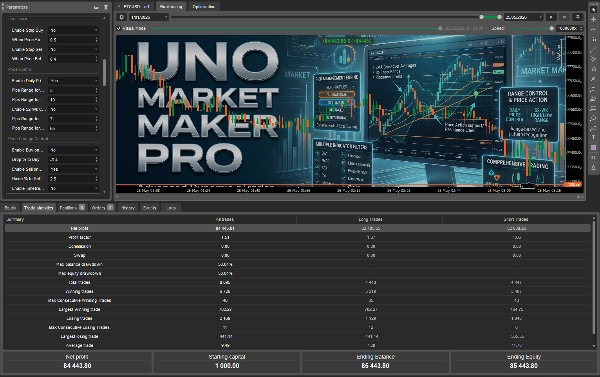Toggle the Visual mode checkbox
This screenshot has width=600, height=377.
point(119,28)
